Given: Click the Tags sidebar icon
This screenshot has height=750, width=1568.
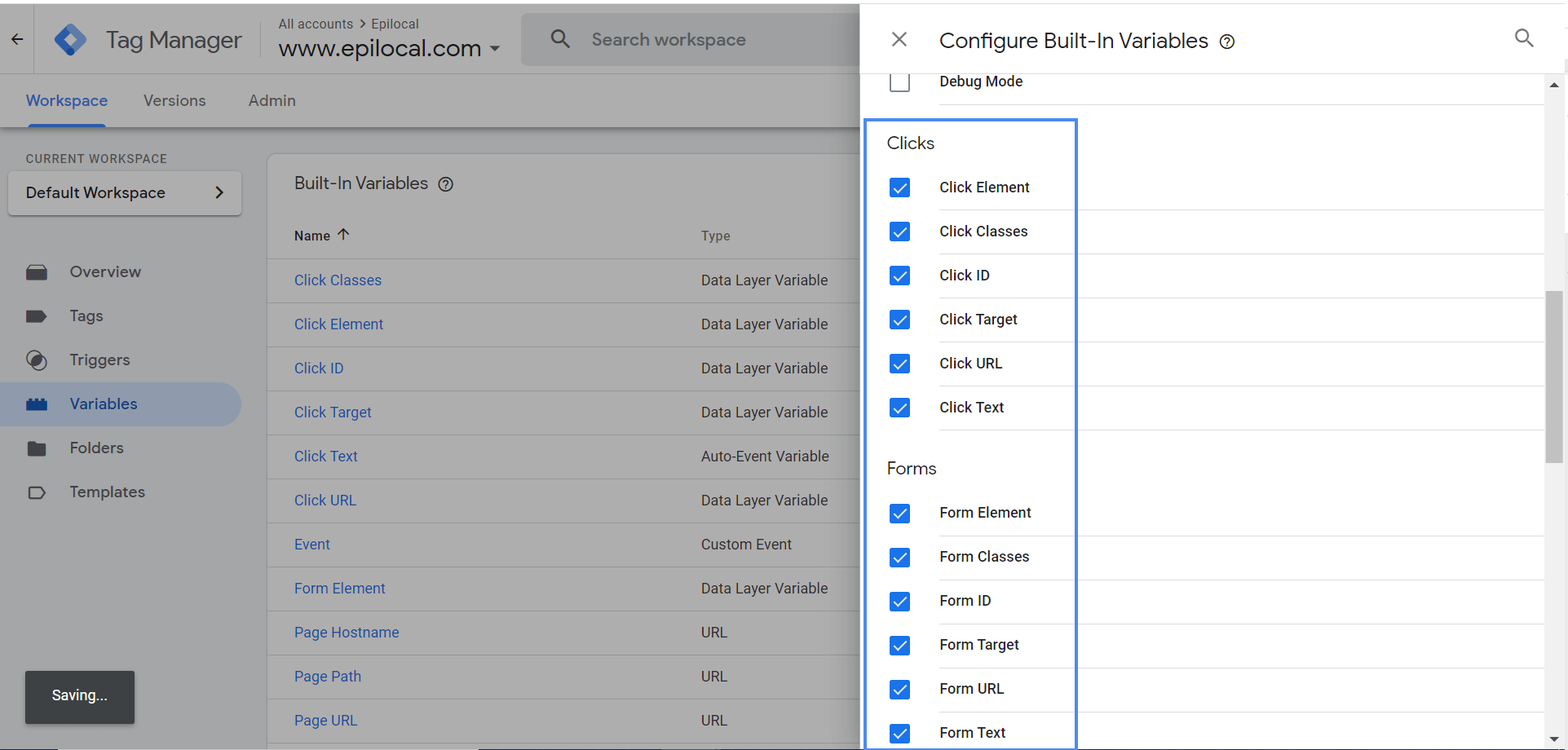Looking at the screenshot, I should [x=37, y=316].
